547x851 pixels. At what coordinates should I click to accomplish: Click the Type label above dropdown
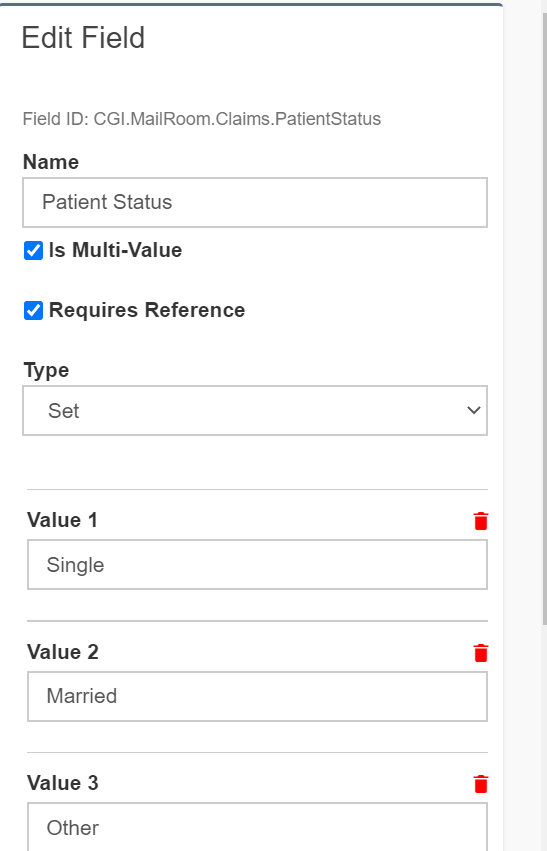click(x=46, y=370)
